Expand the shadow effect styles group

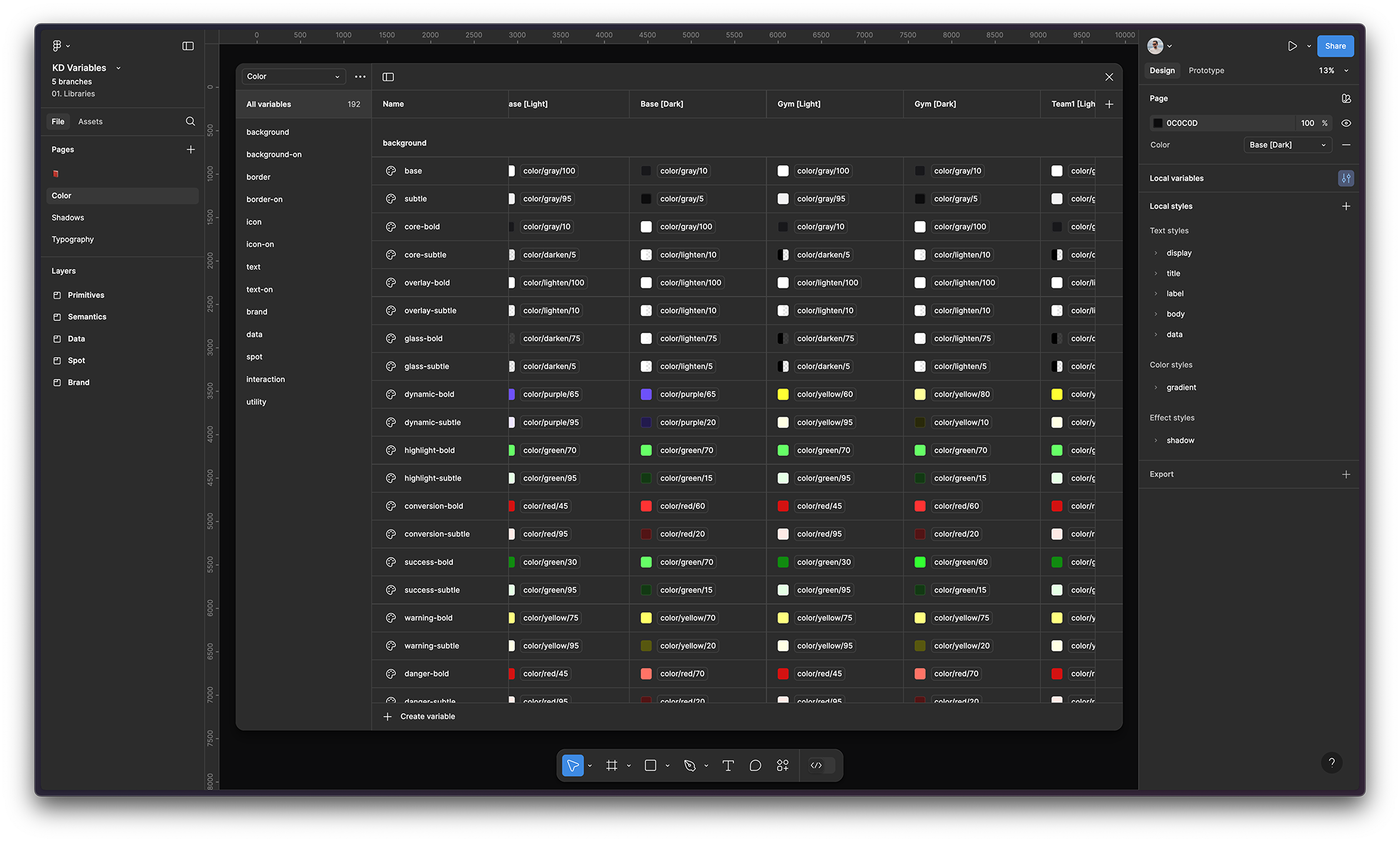(1155, 440)
